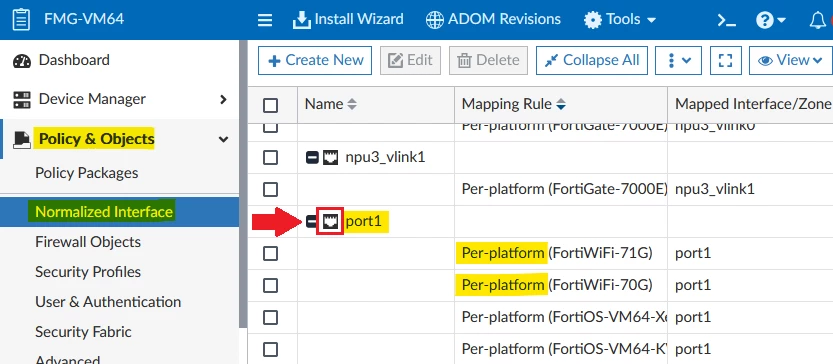This screenshot has width=833, height=364.
Task: Tick the FortiWiFi-71G row checkbox
Action: tap(270, 253)
